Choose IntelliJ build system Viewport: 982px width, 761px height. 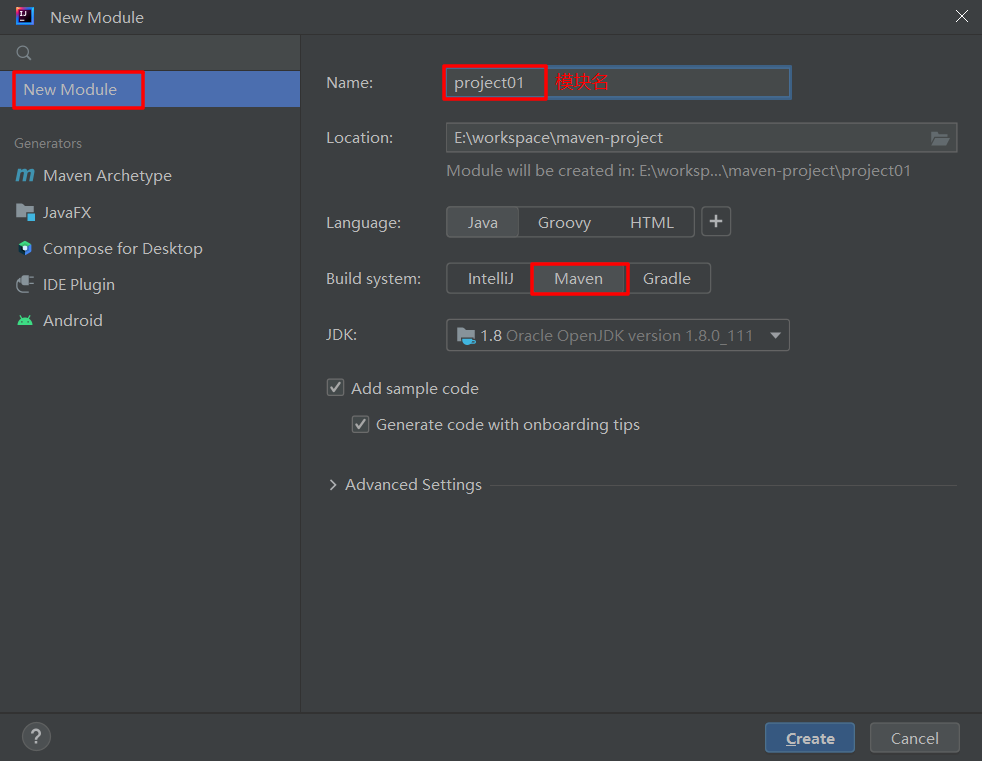click(490, 279)
